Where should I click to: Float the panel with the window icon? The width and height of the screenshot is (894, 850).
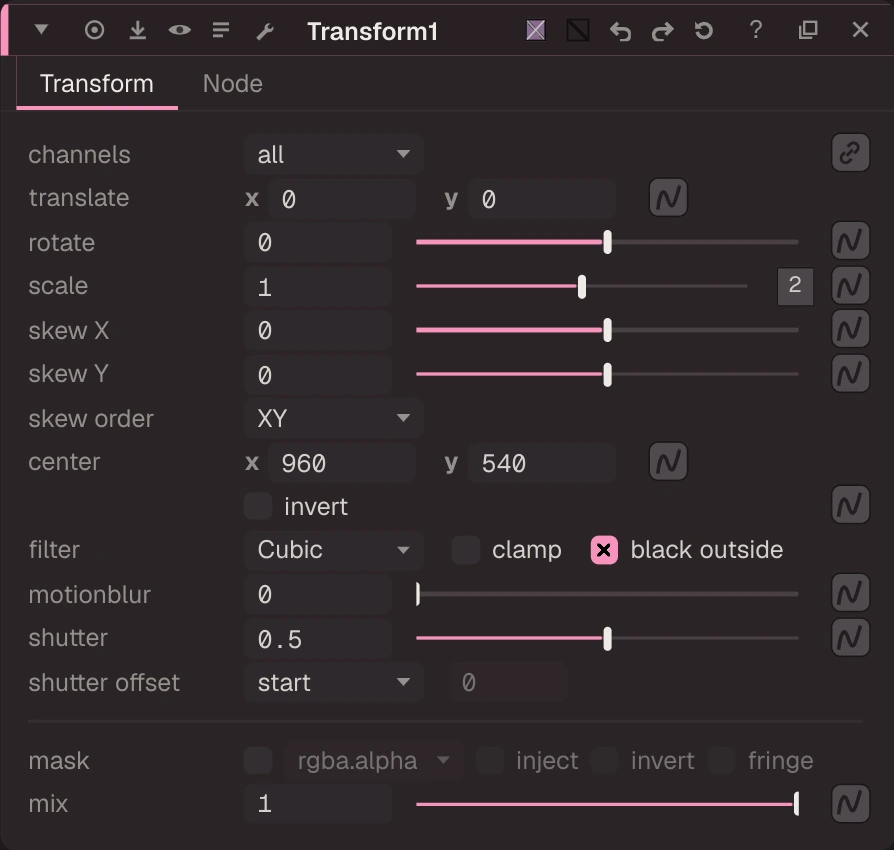click(808, 30)
